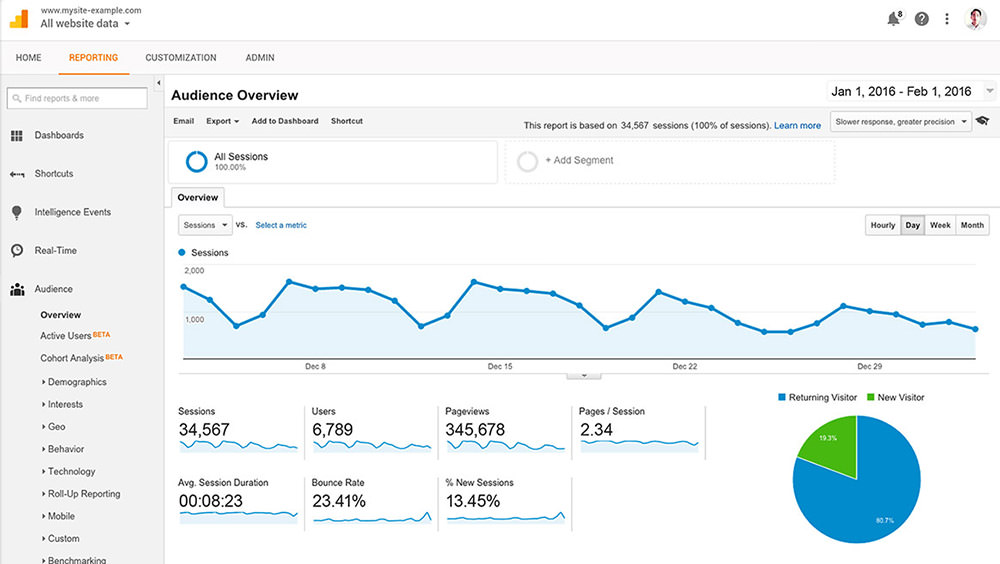Open the Sessions metric dropdown
Screen dimensions: 1000x564
205,225
